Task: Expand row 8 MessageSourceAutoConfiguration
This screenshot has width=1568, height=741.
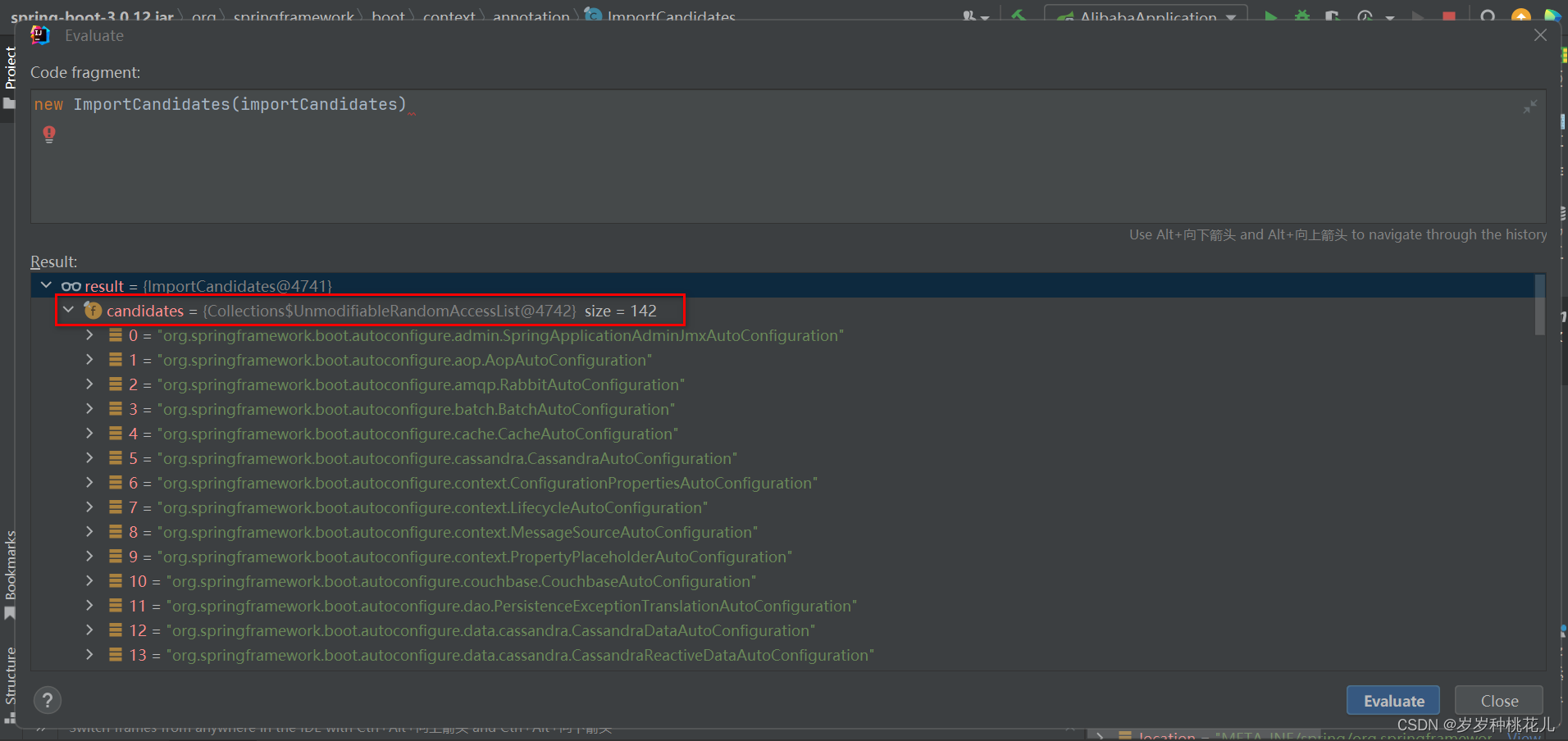Action: (89, 532)
